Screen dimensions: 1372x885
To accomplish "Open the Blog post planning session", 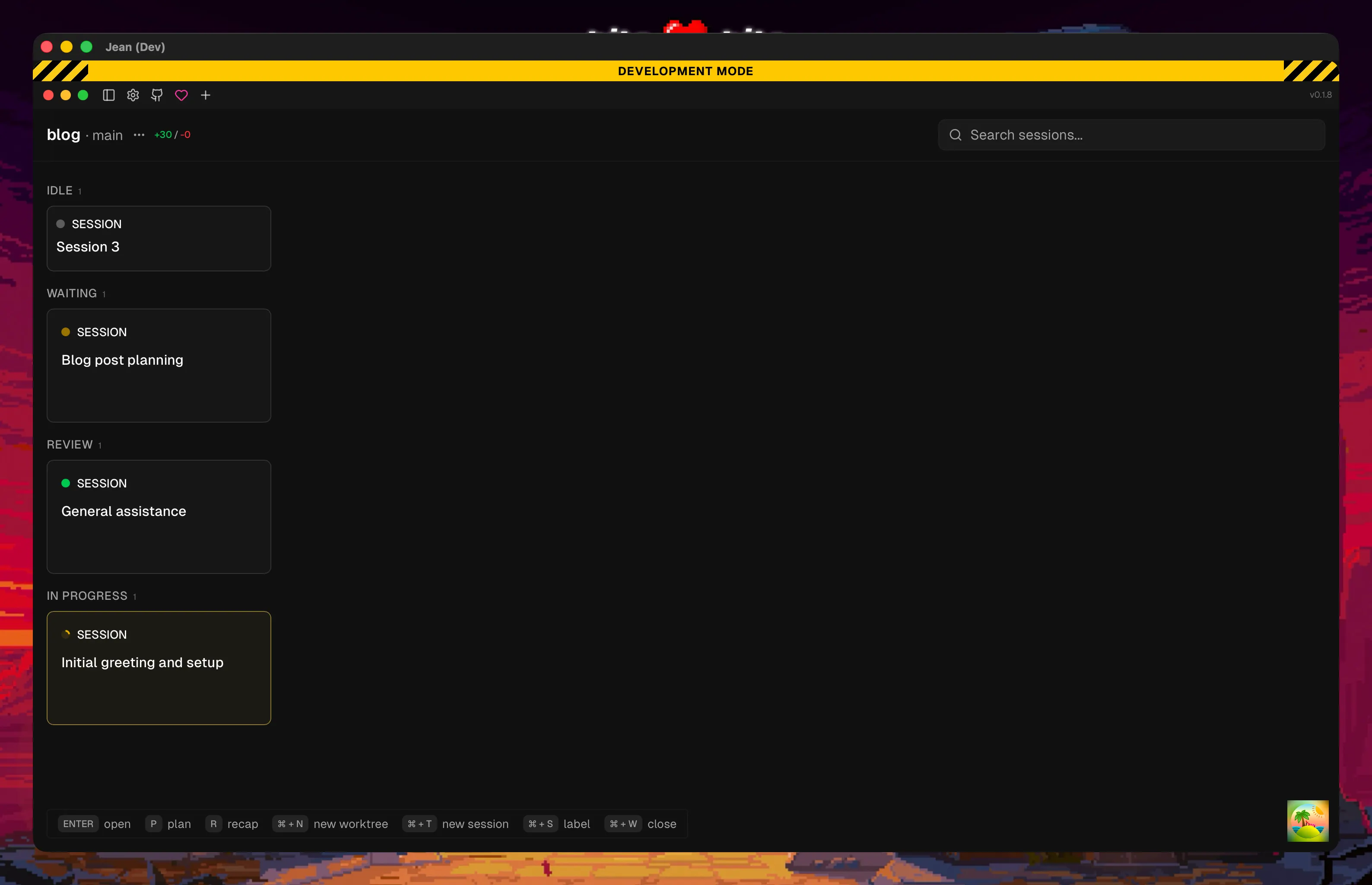I will pyautogui.click(x=159, y=366).
